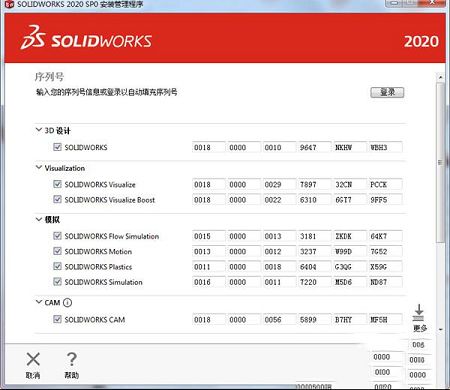The height and width of the screenshot is (390, 450).
Task: Open 帮助 help question mark icon
Action: pos(71,359)
